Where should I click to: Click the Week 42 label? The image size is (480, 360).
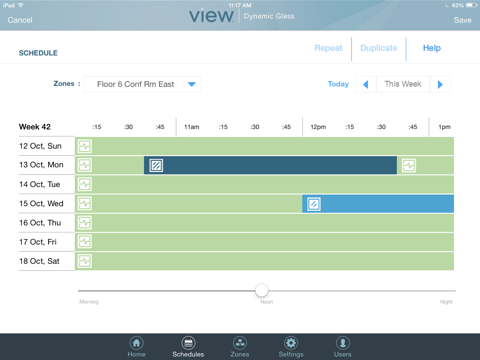click(x=35, y=127)
